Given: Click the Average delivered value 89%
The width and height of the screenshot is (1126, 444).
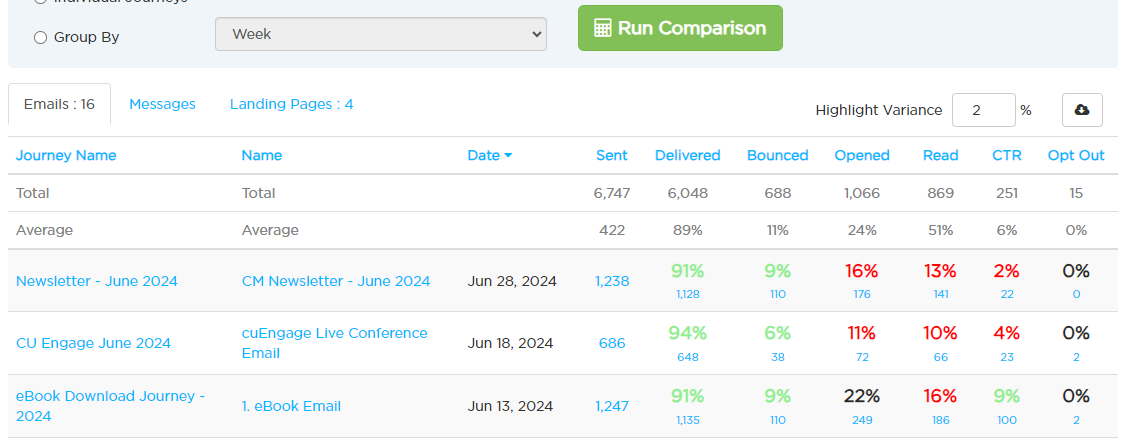Looking at the screenshot, I should pyautogui.click(x=687, y=231).
